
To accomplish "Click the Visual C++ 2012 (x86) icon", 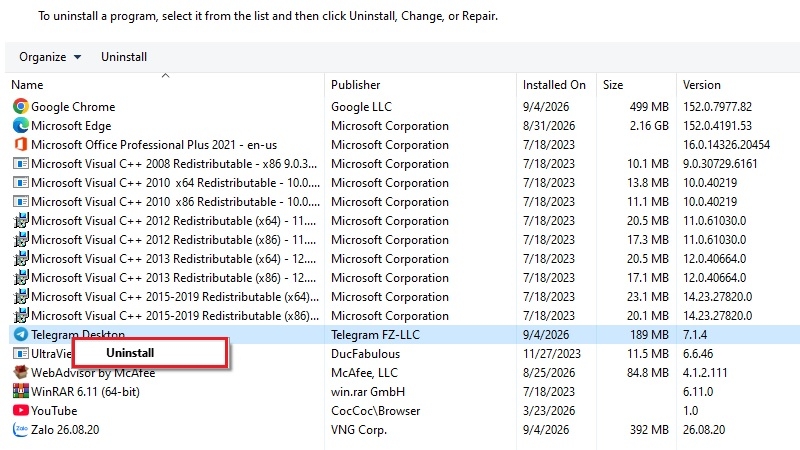I will 20,240.
